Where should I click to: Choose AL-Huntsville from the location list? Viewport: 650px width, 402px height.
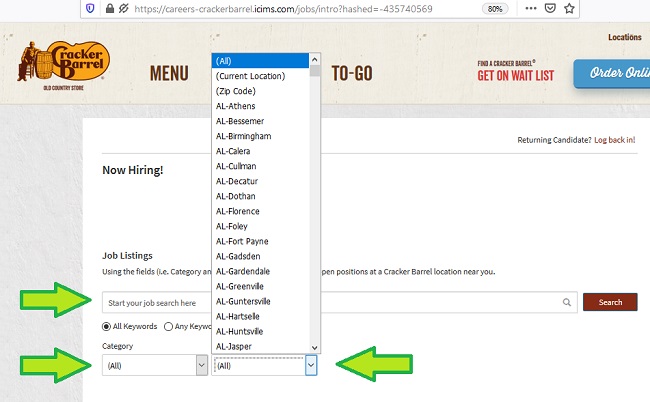point(260,332)
